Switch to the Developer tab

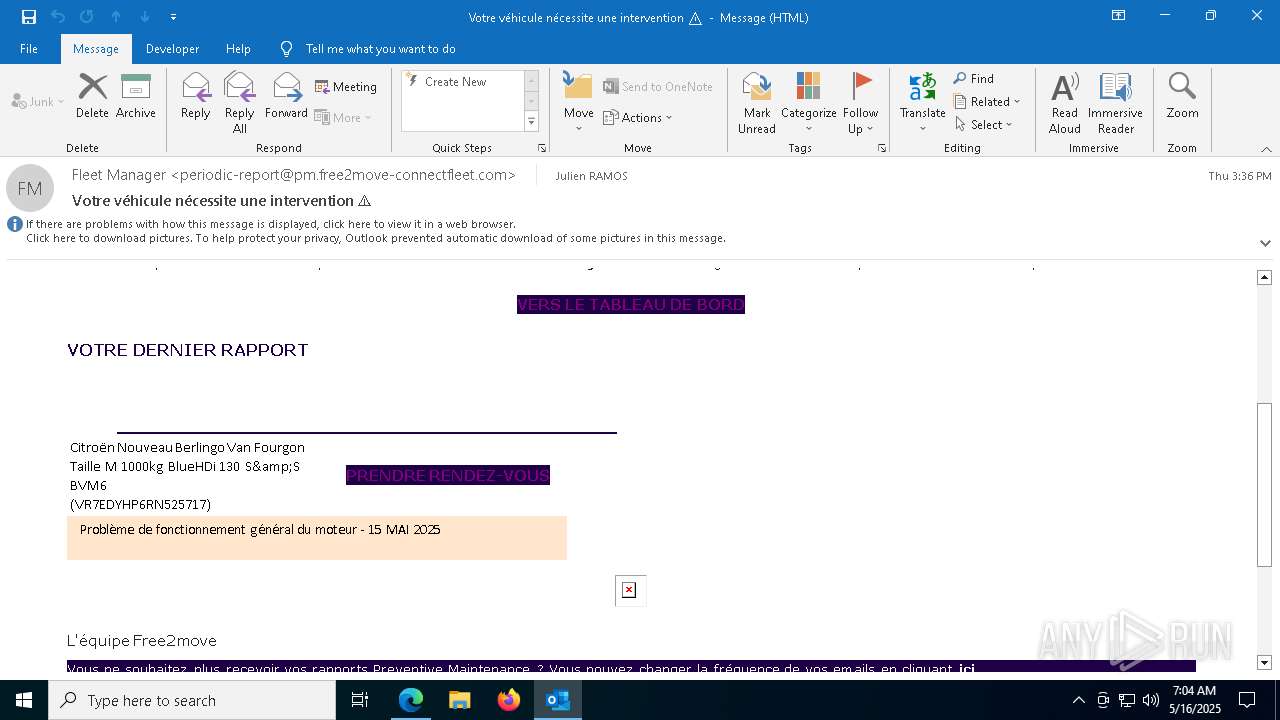click(172, 48)
